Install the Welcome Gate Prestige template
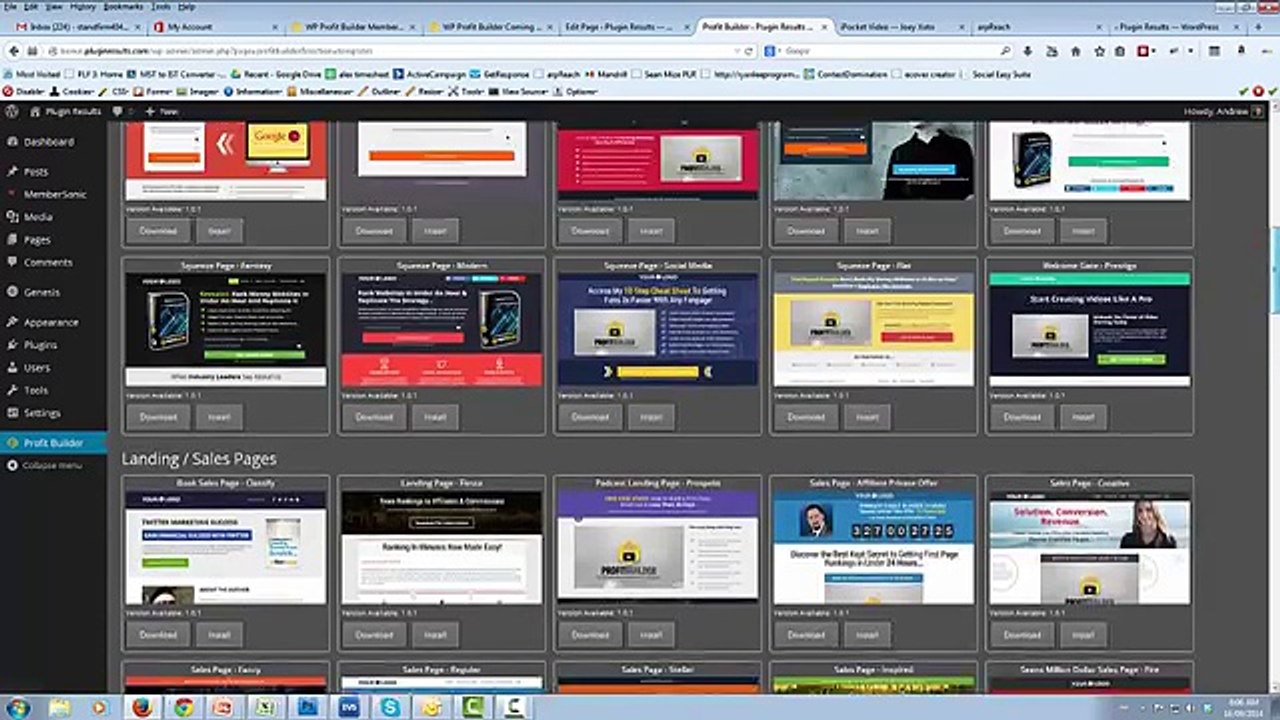Viewport: 1280px width, 720px height. tap(1083, 416)
